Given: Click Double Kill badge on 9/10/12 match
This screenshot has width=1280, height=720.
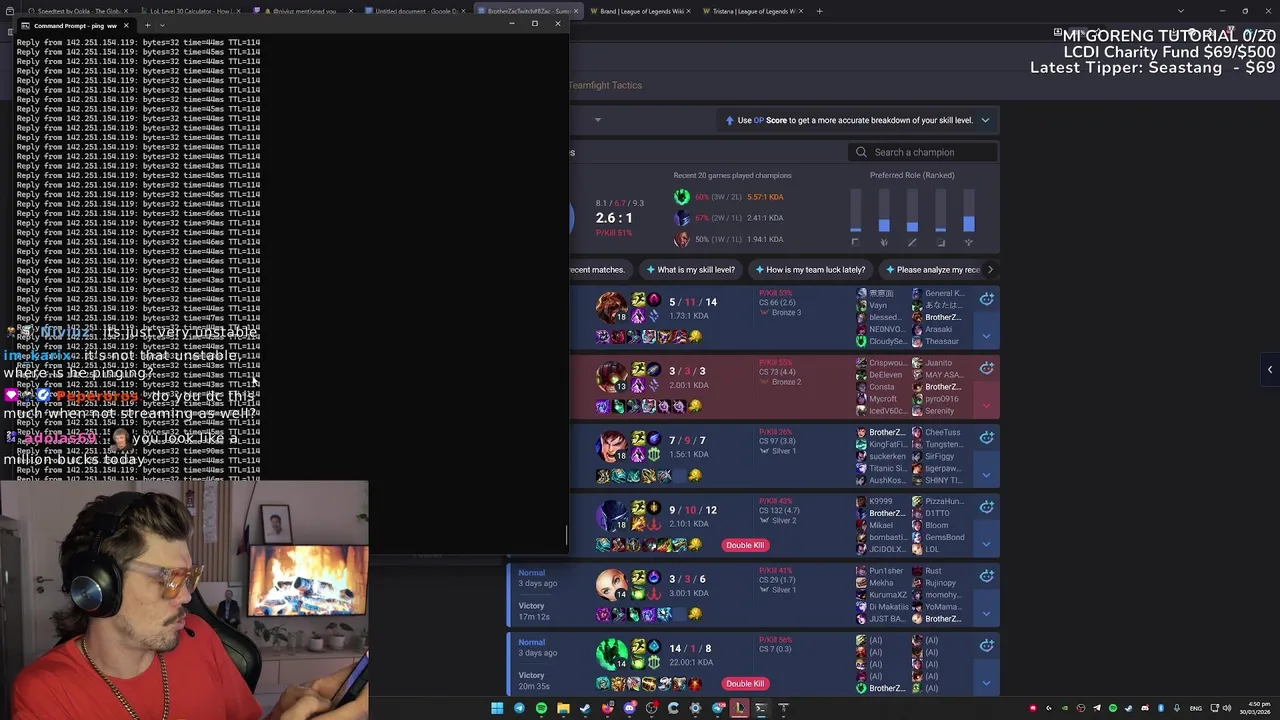Looking at the screenshot, I should pos(745,545).
